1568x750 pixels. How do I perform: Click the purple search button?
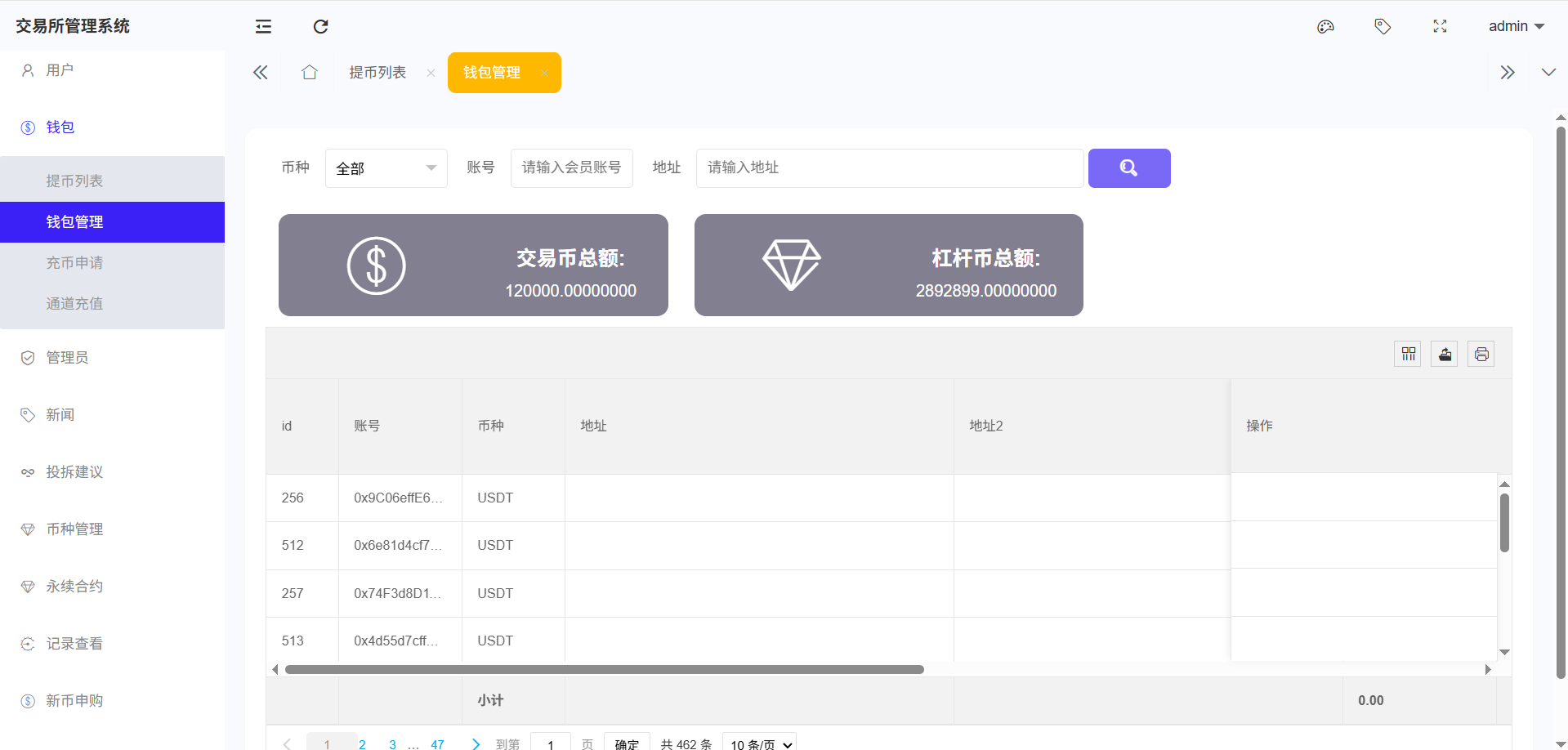click(1128, 168)
